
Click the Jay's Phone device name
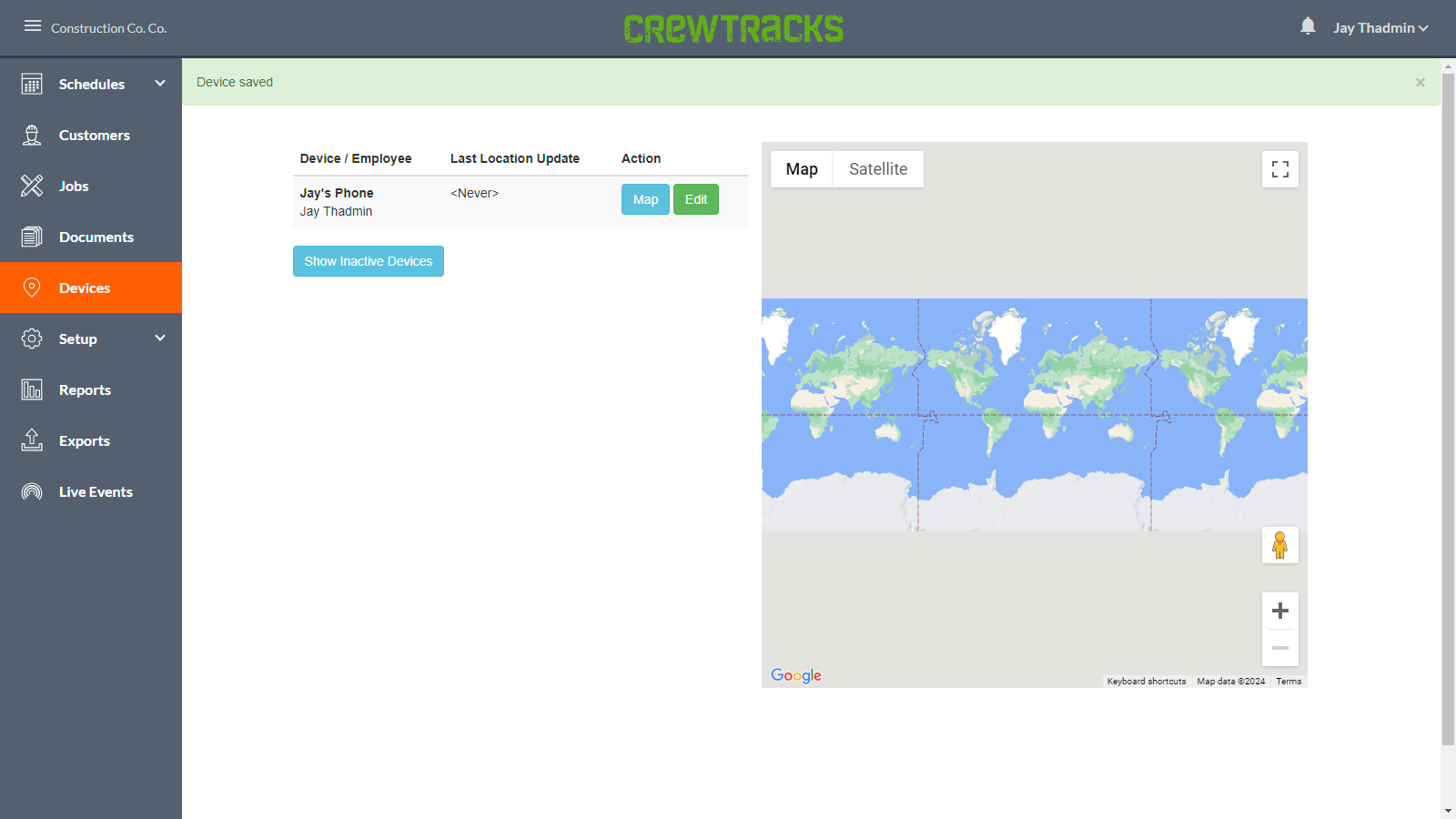[x=337, y=193]
